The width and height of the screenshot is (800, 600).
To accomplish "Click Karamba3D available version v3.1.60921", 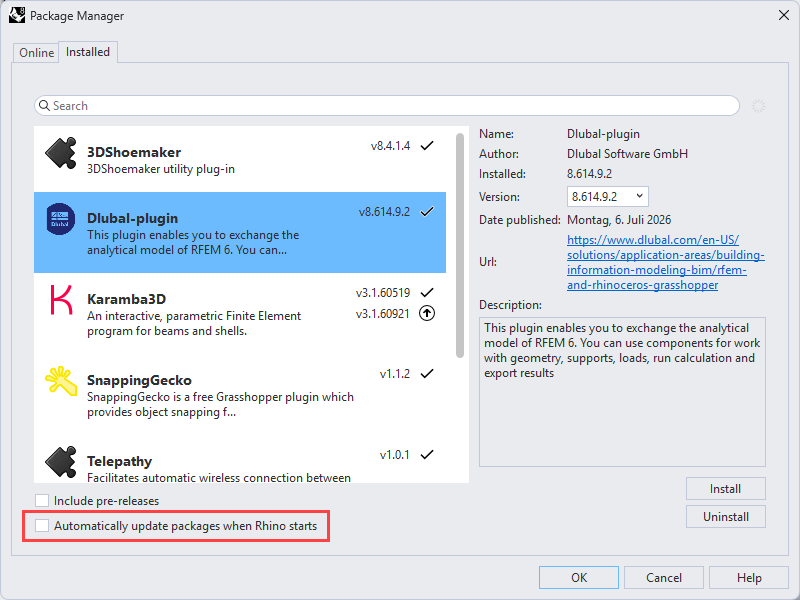I will (x=383, y=314).
